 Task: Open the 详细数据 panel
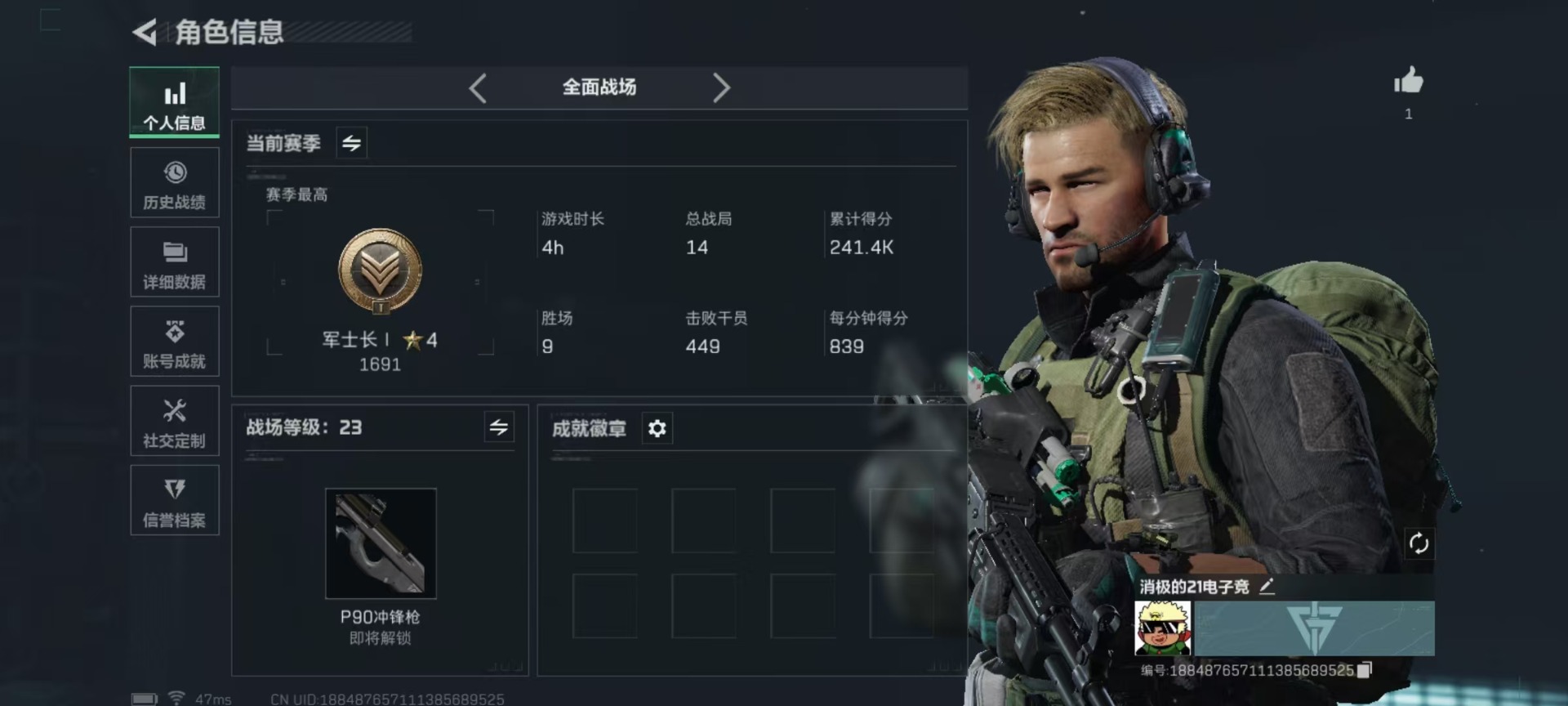174,262
